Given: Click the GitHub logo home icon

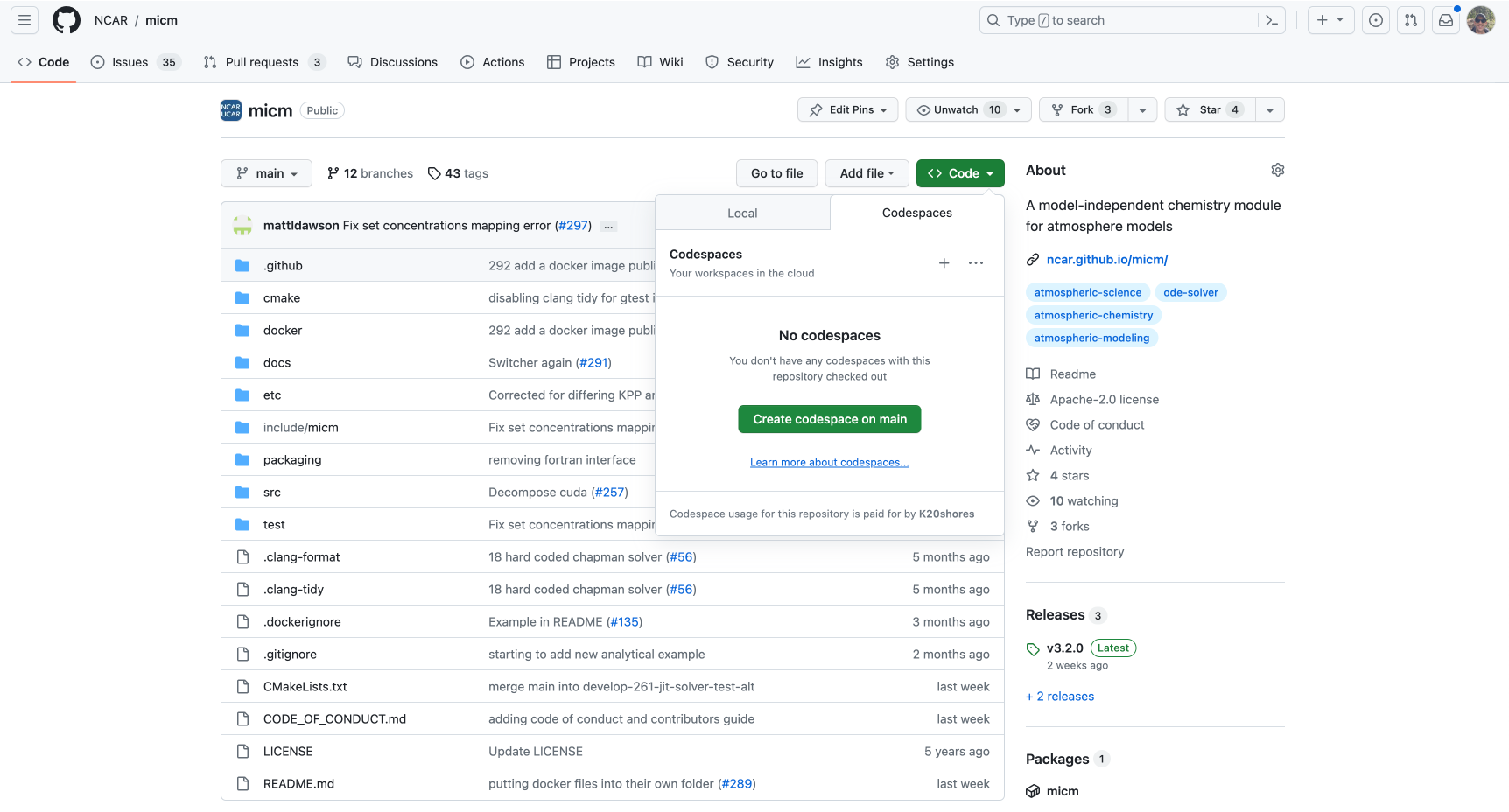Looking at the screenshot, I should pos(67,20).
